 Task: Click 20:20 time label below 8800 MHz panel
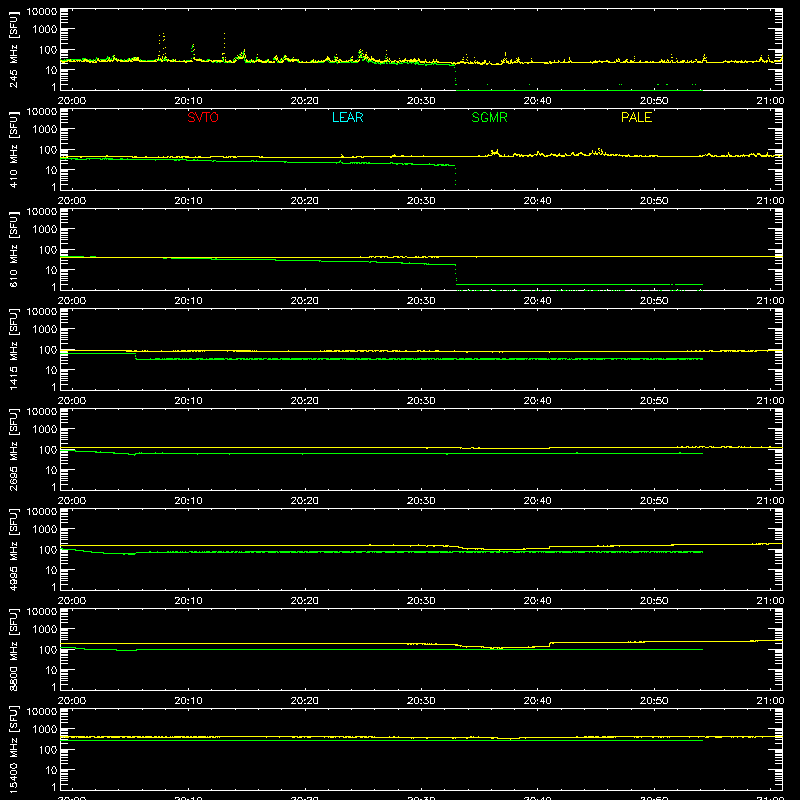pyautogui.click(x=305, y=701)
